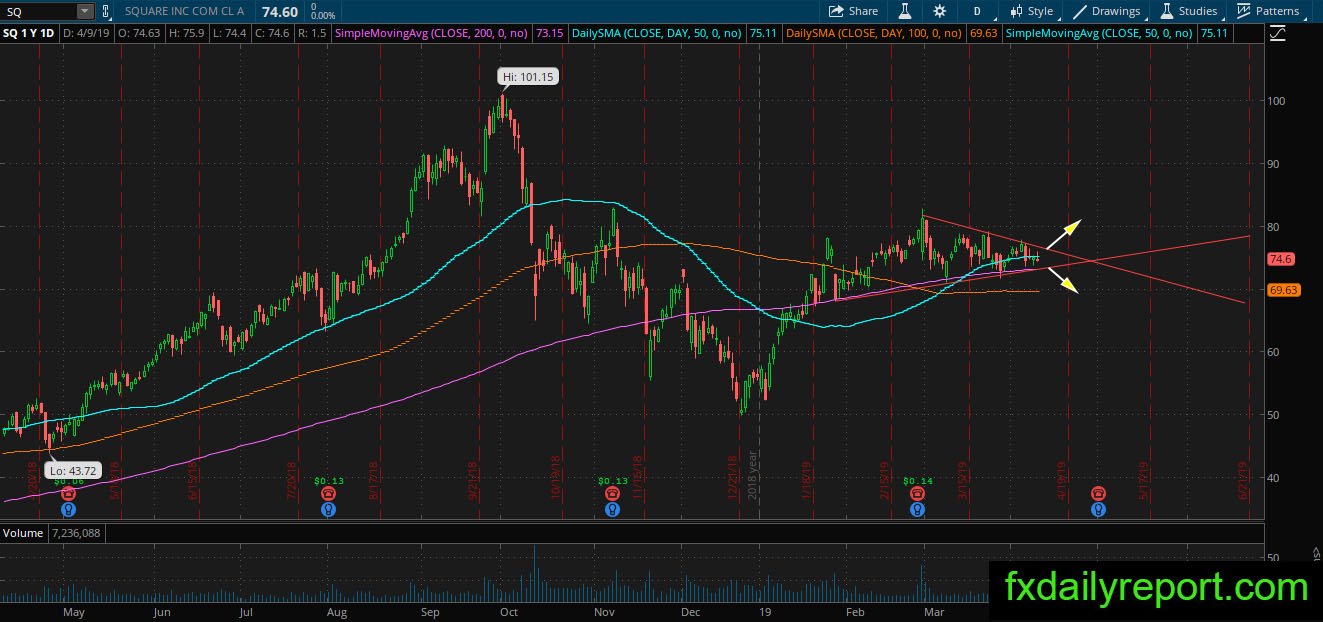The height and width of the screenshot is (622, 1323).
Task: Click 50 on the price axis
Action: pos(1275,415)
